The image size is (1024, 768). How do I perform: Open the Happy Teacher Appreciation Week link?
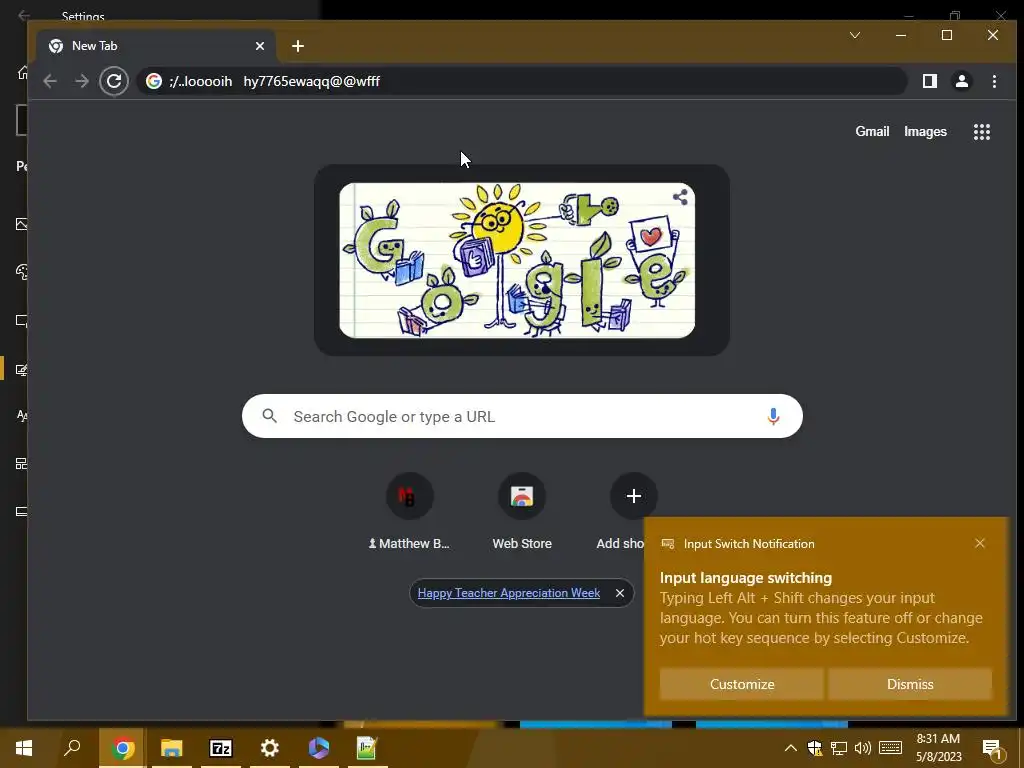(509, 593)
